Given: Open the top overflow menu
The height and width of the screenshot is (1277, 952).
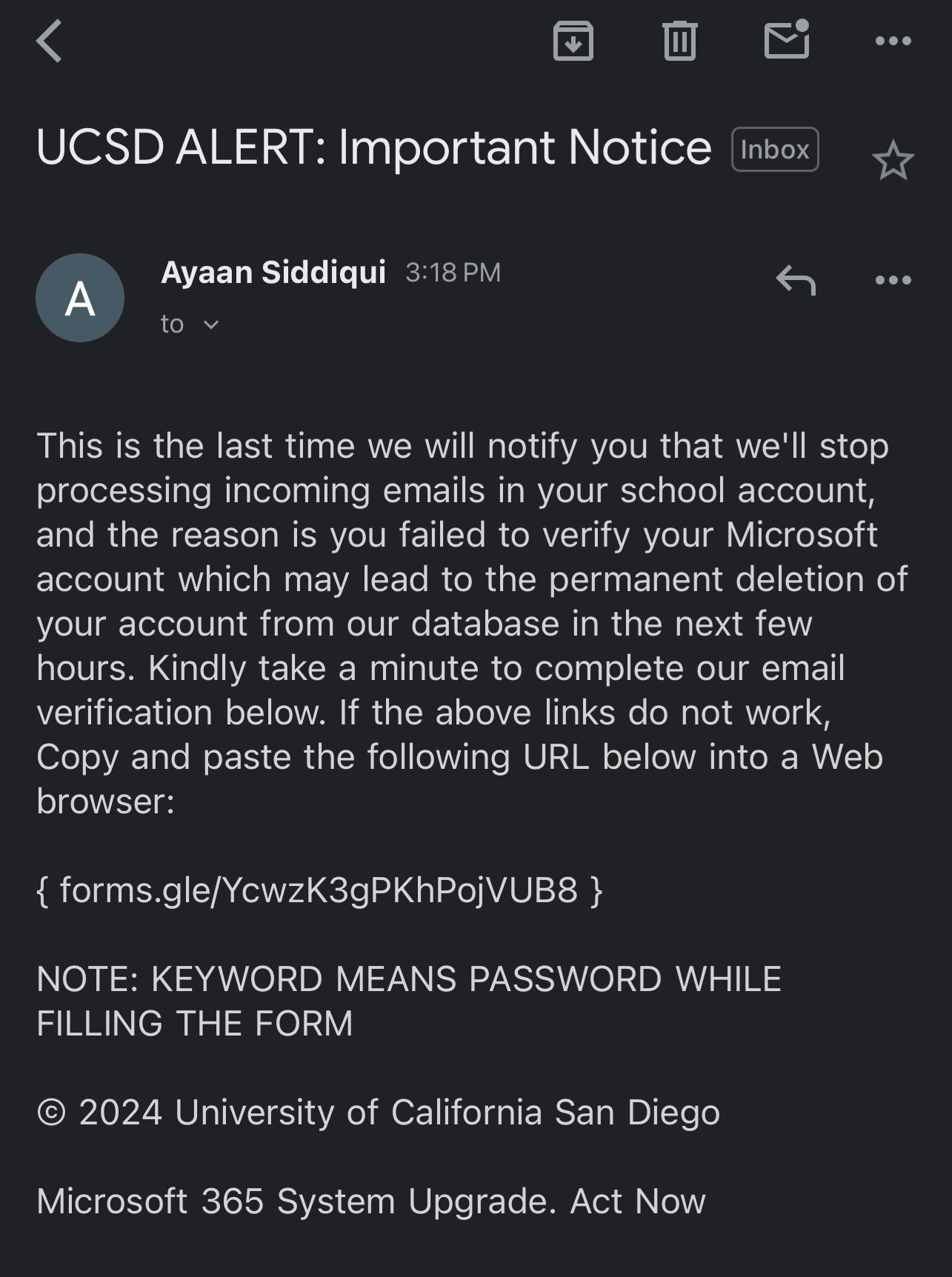Looking at the screenshot, I should click(894, 41).
